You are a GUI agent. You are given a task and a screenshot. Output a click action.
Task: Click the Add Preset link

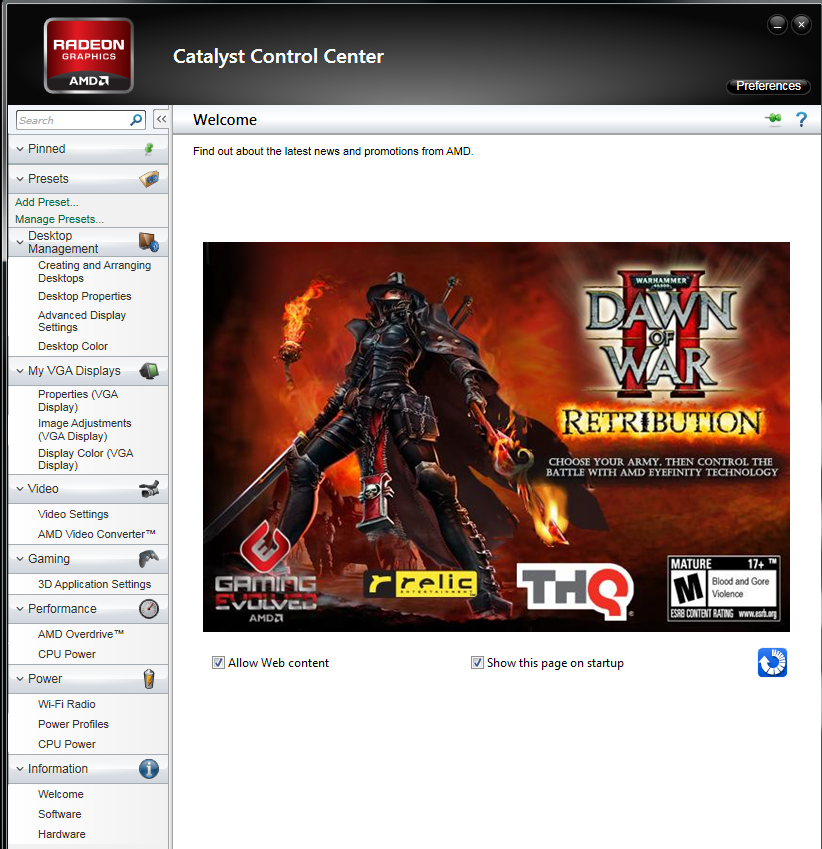(46, 202)
